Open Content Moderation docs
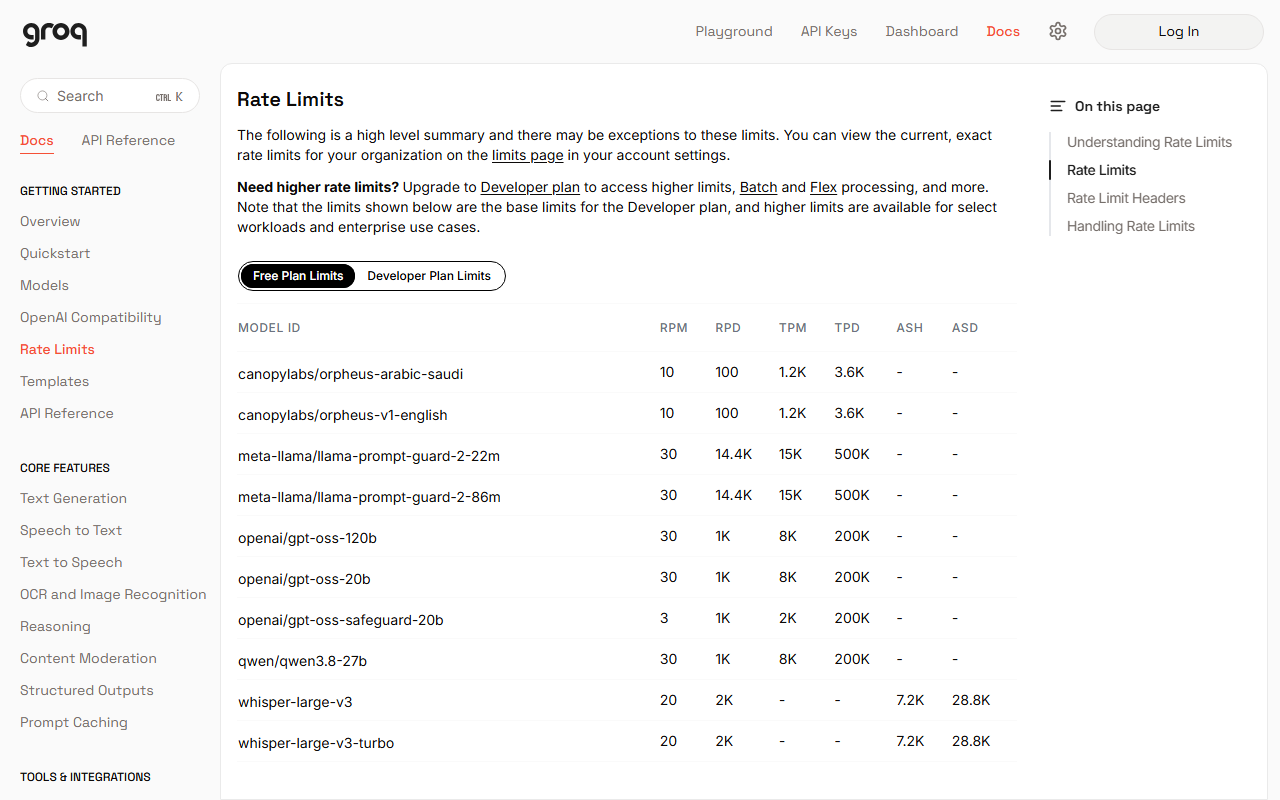1280x800 pixels. pyautogui.click(x=88, y=658)
